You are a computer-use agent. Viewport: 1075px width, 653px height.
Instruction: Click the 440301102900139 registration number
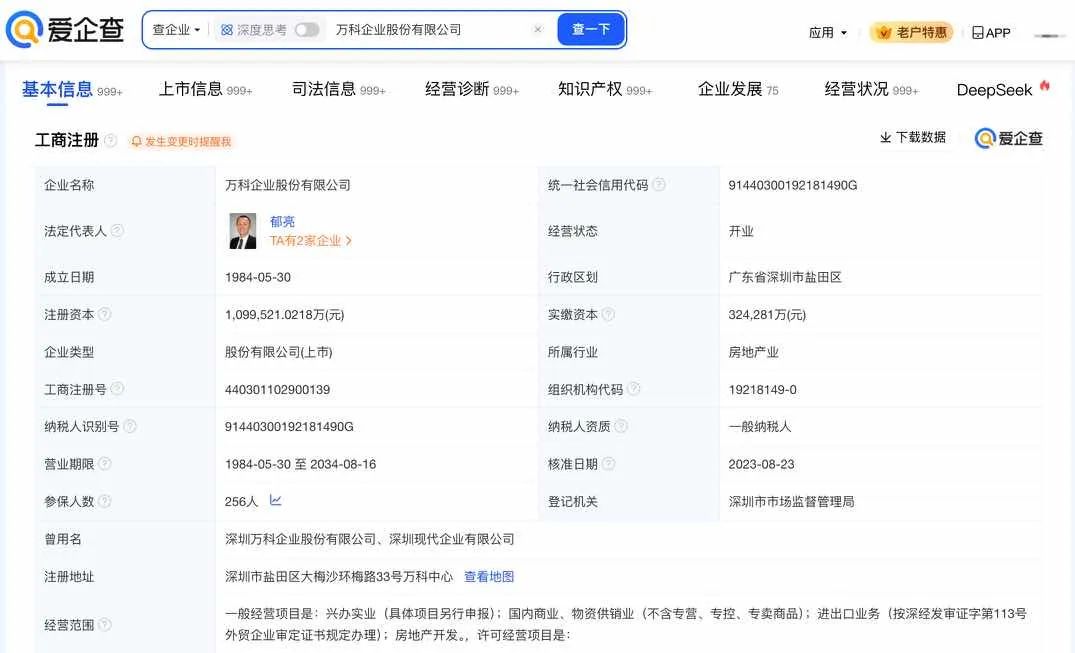click(x=278, y=390)
